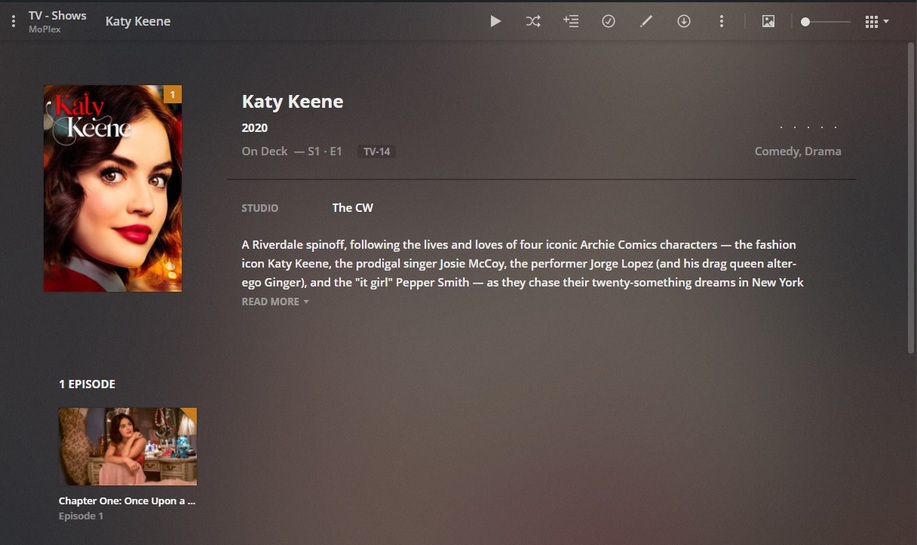Click the download icon in toolbar

pos(684,22)
